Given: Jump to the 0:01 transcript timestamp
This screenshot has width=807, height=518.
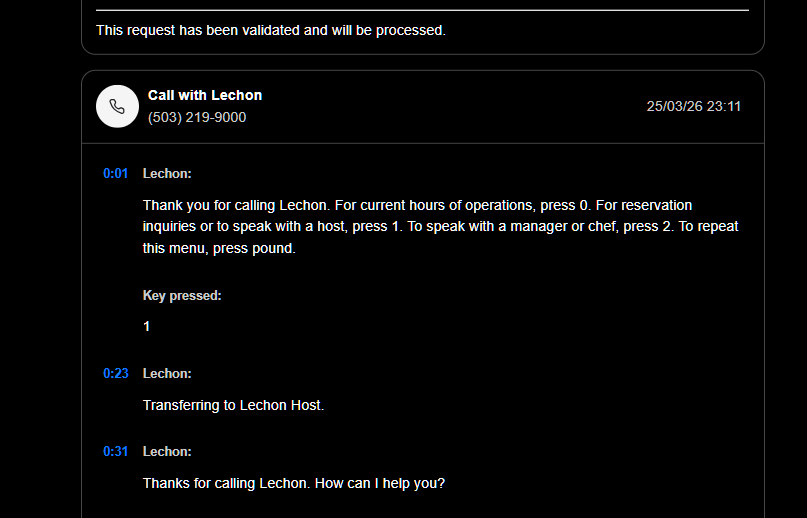Looking at the screenshot, I should tap(116, 173).
